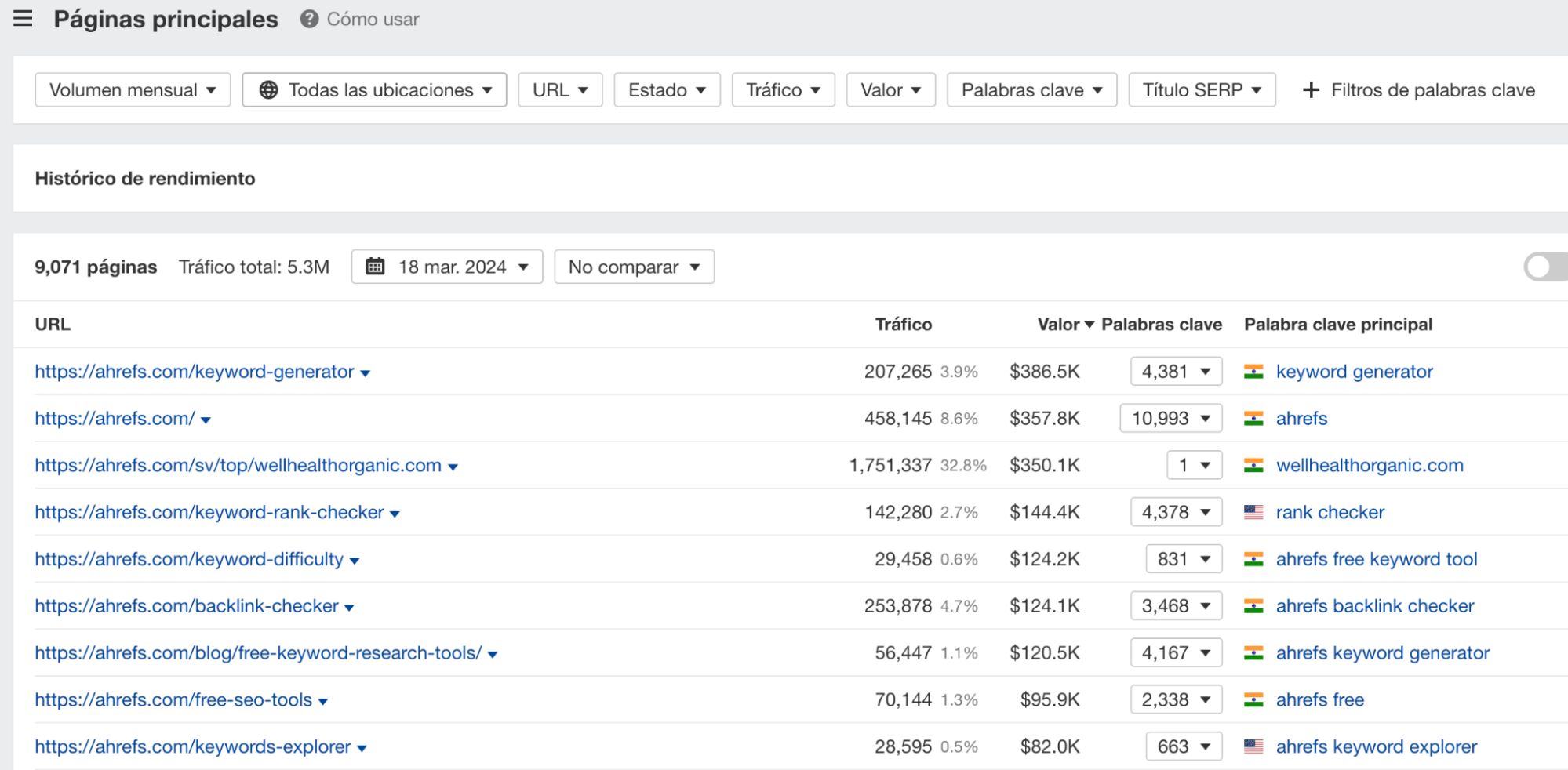Viewport: 1568px width, 770px height.
Task: Open the Estado filter dropdown
Action: pos(666,89)
